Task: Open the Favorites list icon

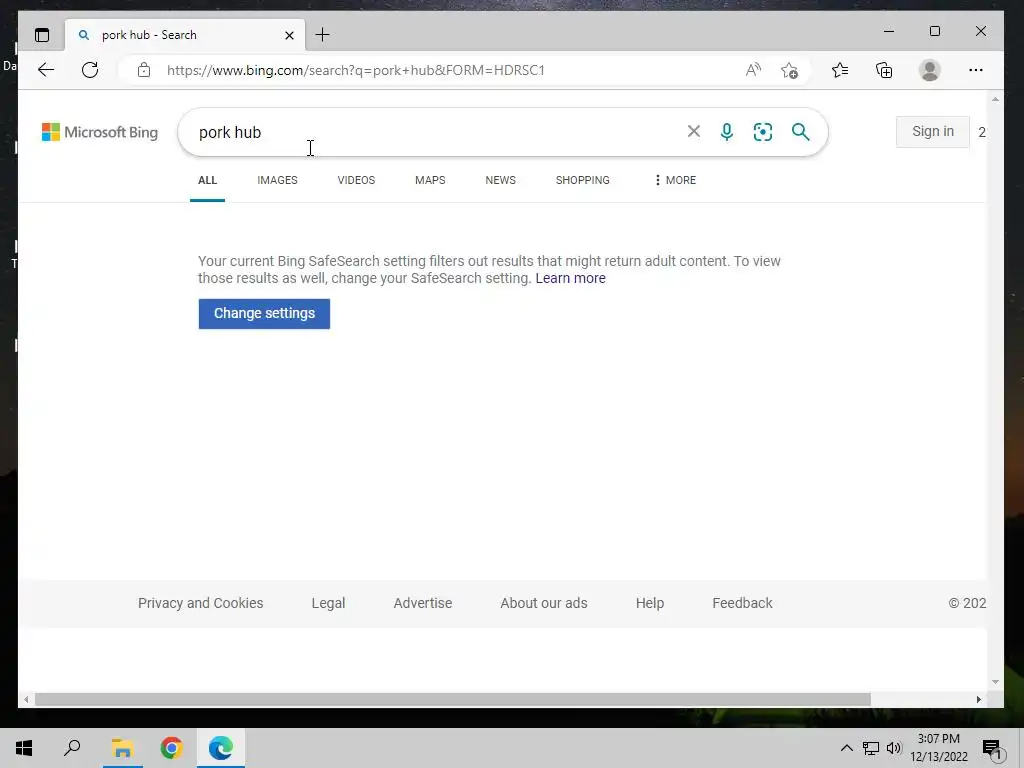Action: tap(840, 70)
